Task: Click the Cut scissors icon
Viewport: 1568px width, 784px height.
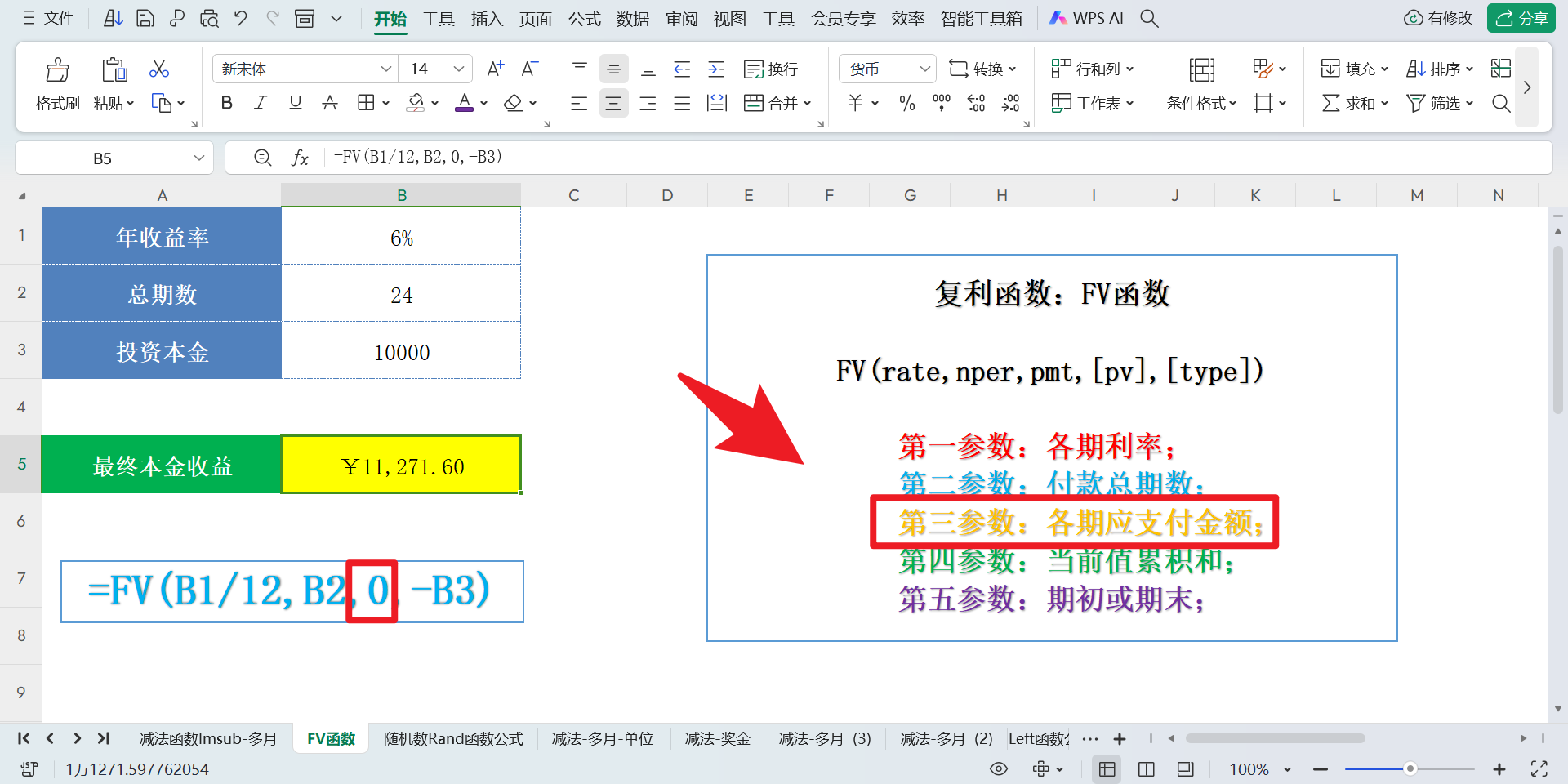Action: pyautogui.click(x=159, y=69)
